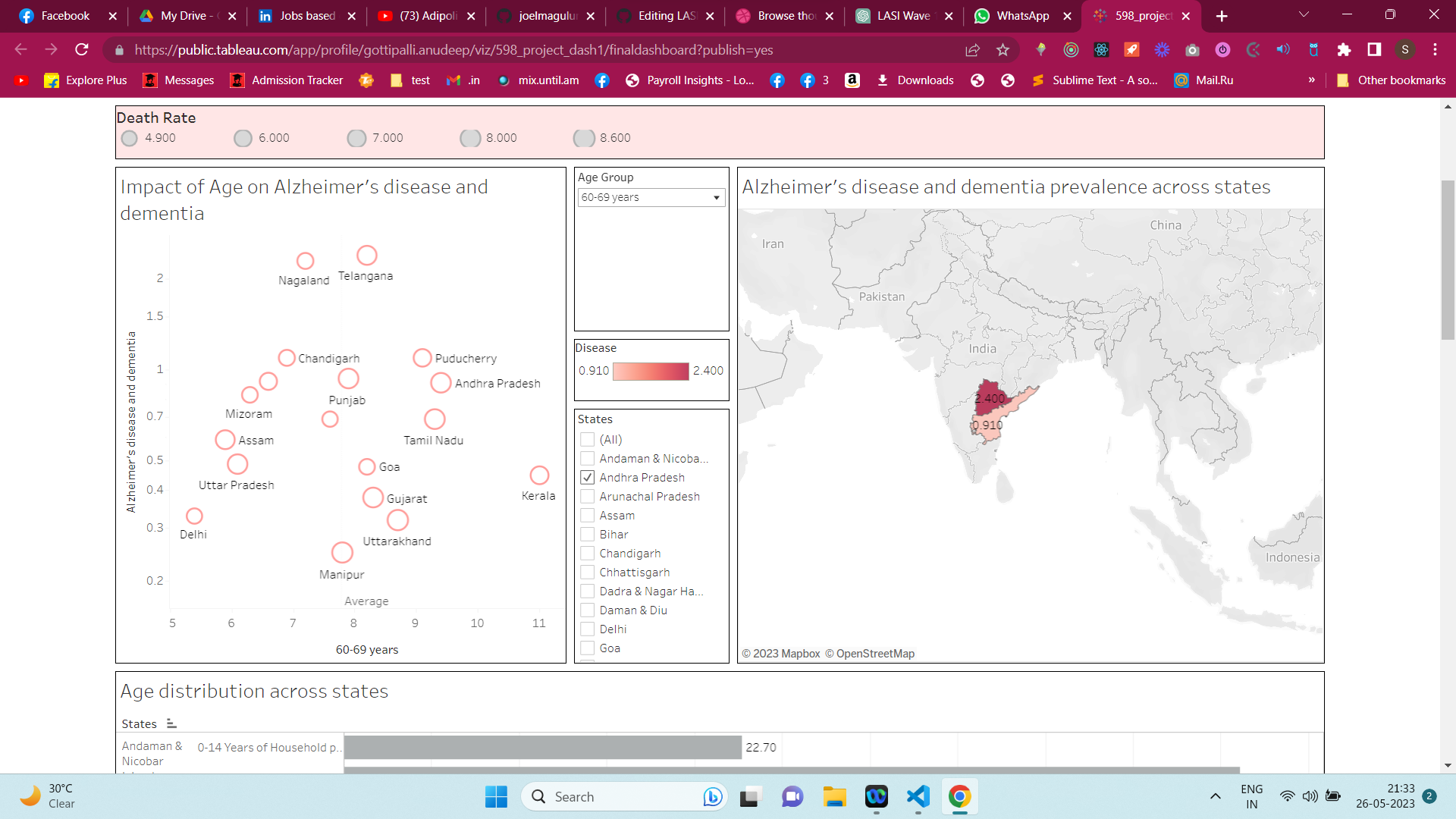Click the Downloads bookmark icon in bookmarks bar
The height and width of the screenshot is (819, 1456).
click(883, 80)
